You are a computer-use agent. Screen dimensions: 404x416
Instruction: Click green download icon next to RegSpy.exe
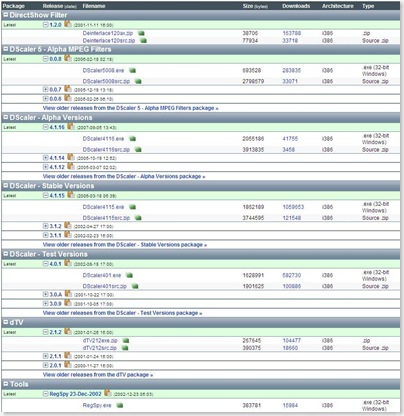pyautogui.click(x=120, y=406)
